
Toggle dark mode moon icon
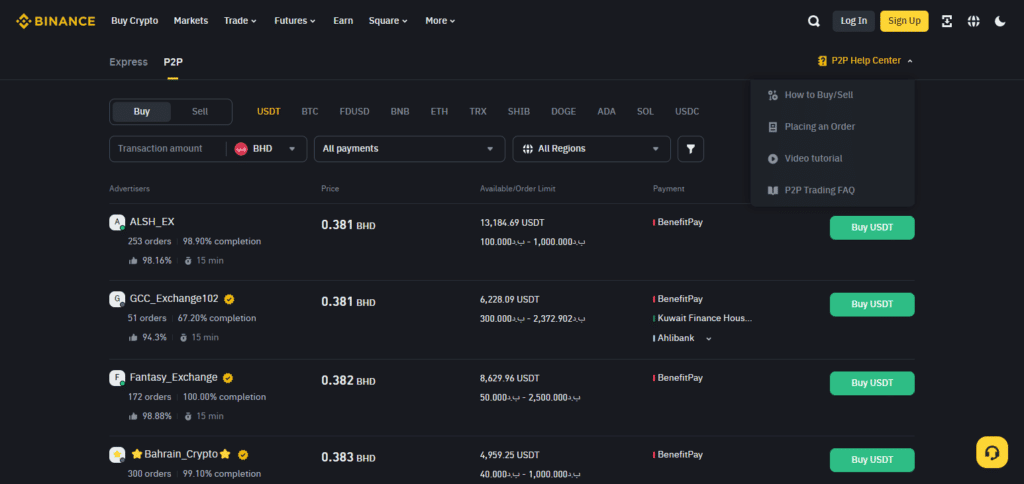coord(1000,21)
